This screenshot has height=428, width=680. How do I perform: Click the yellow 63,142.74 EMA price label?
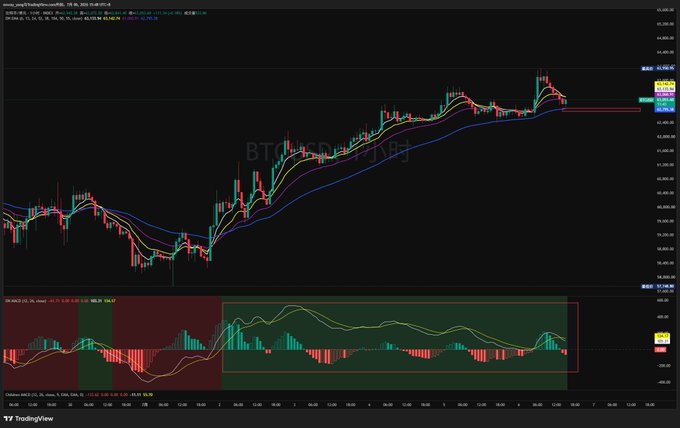(x=665, y=84)
